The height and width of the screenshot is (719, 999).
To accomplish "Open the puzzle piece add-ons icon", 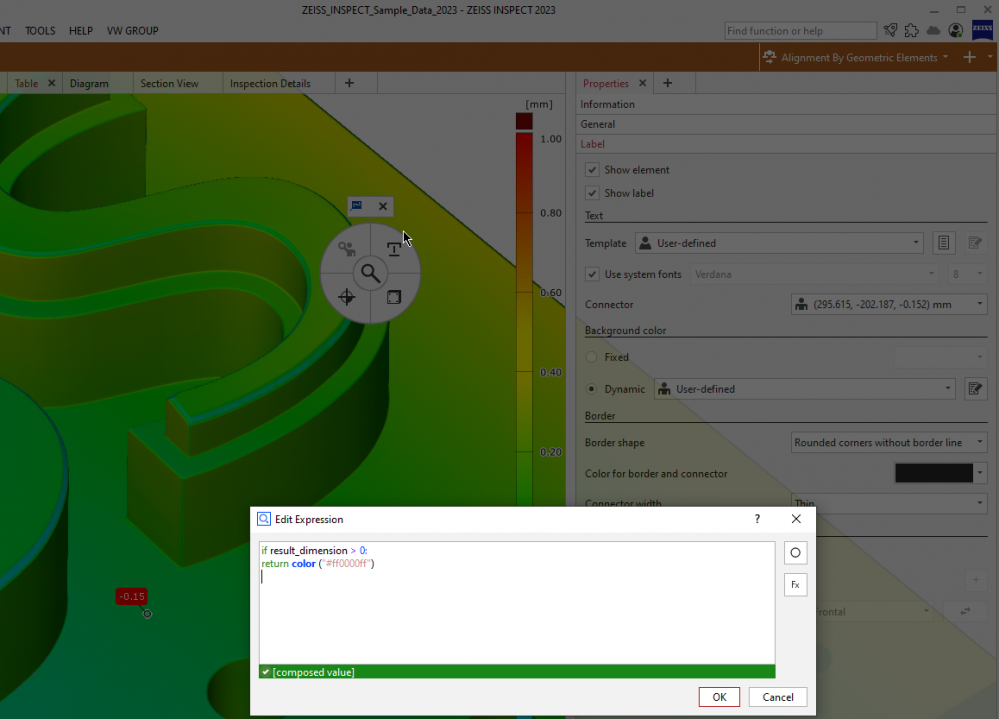I will click(911, 31).
